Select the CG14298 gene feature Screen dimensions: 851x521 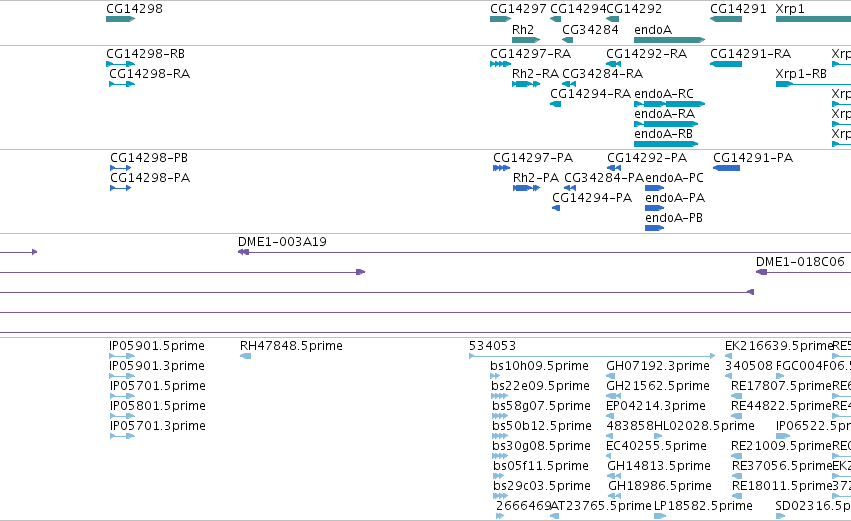[x=120, y=19]
